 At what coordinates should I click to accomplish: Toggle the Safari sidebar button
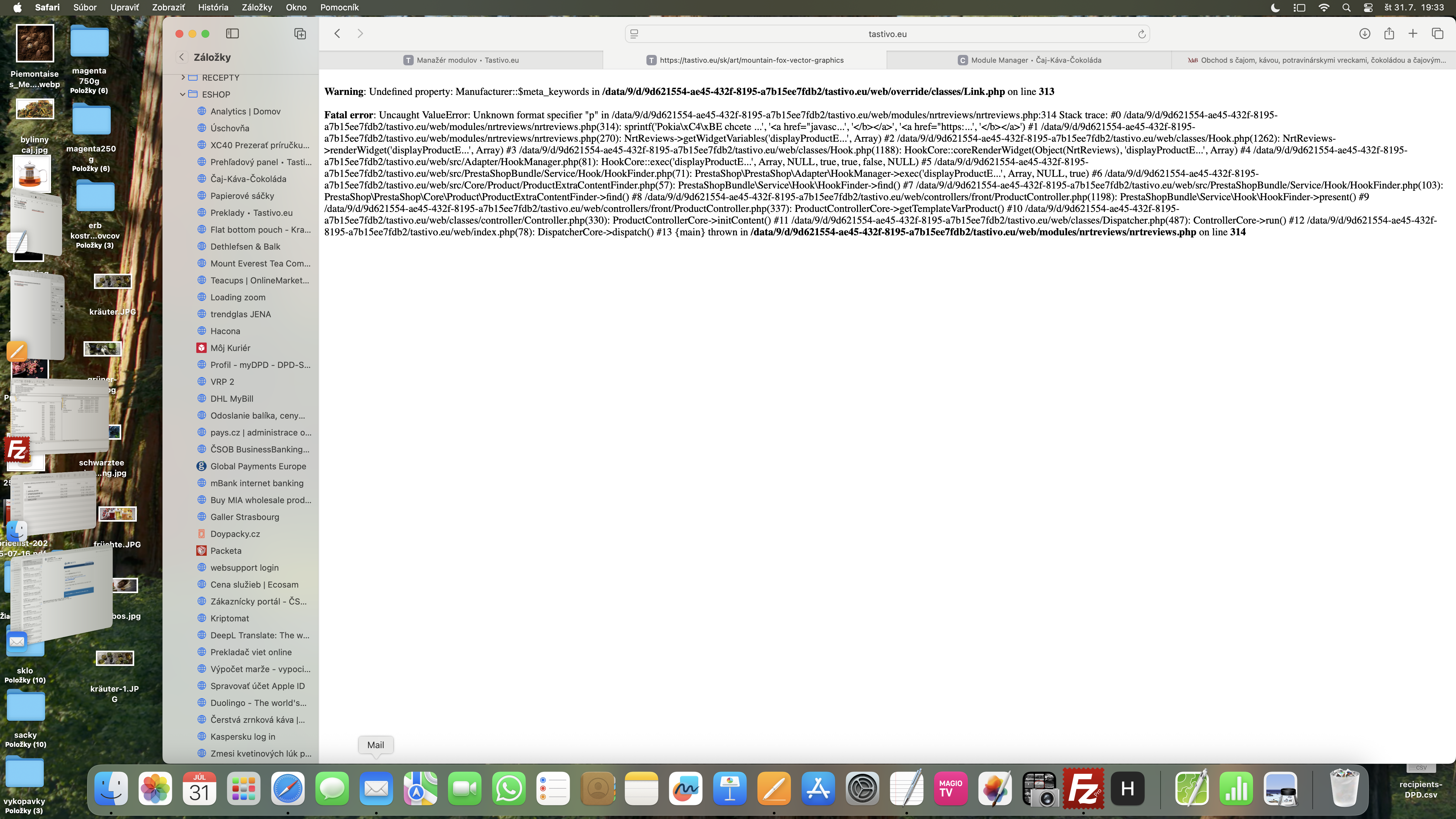232,34
